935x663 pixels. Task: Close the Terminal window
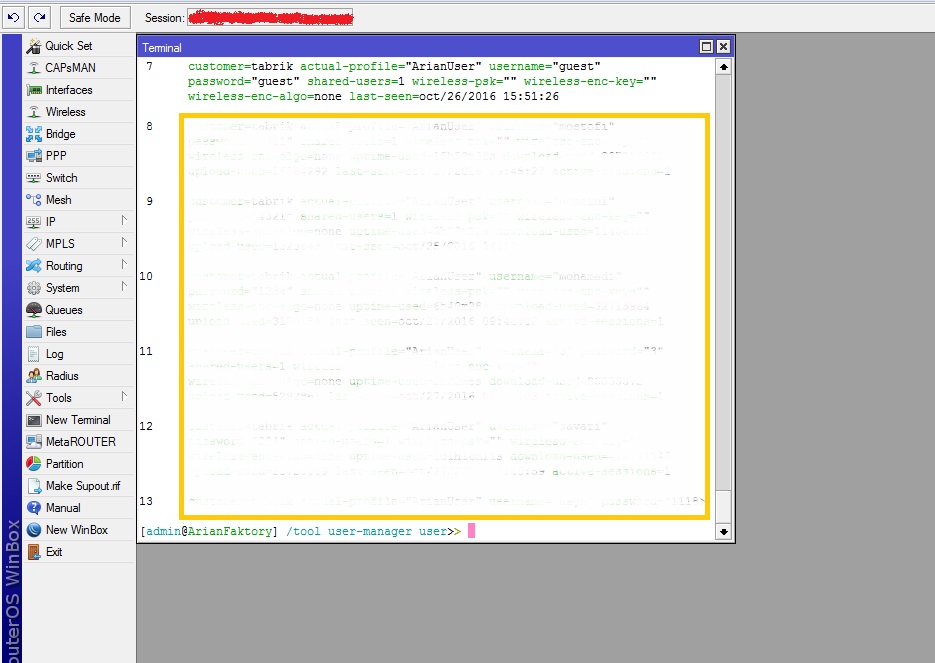[723, 47]
